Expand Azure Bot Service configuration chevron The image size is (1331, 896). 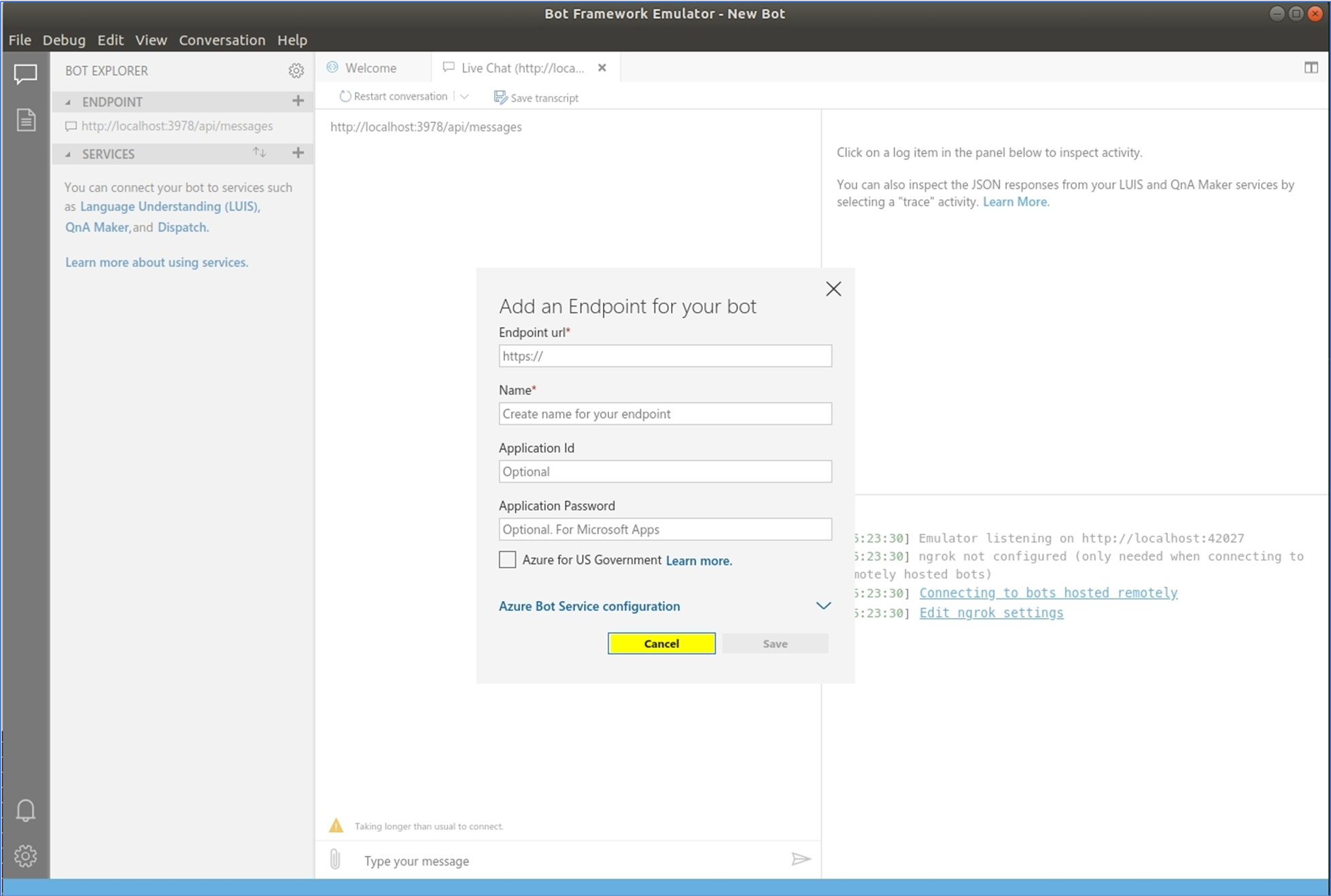point(823,606)
